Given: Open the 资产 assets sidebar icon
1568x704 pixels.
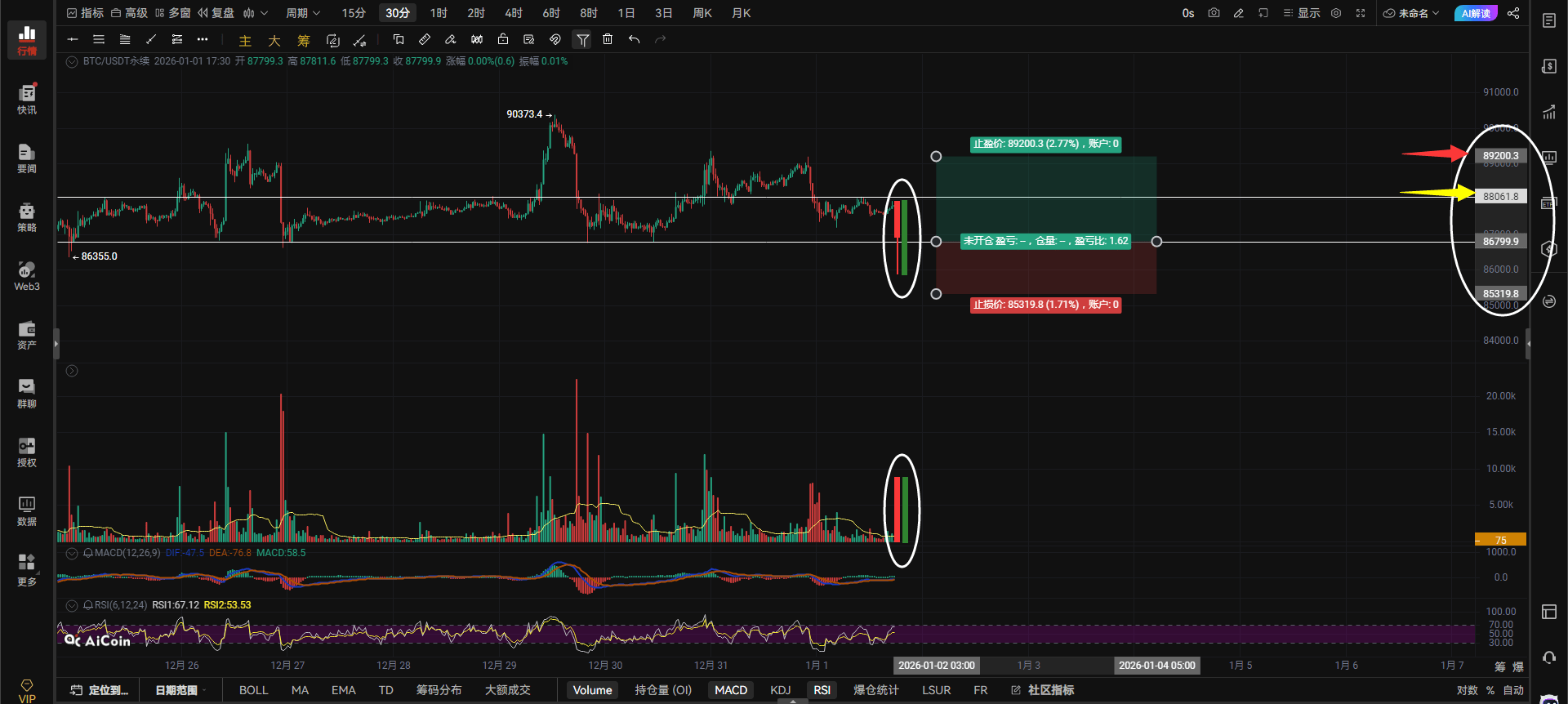Looking at the screenshot, I should coord(27,334).
